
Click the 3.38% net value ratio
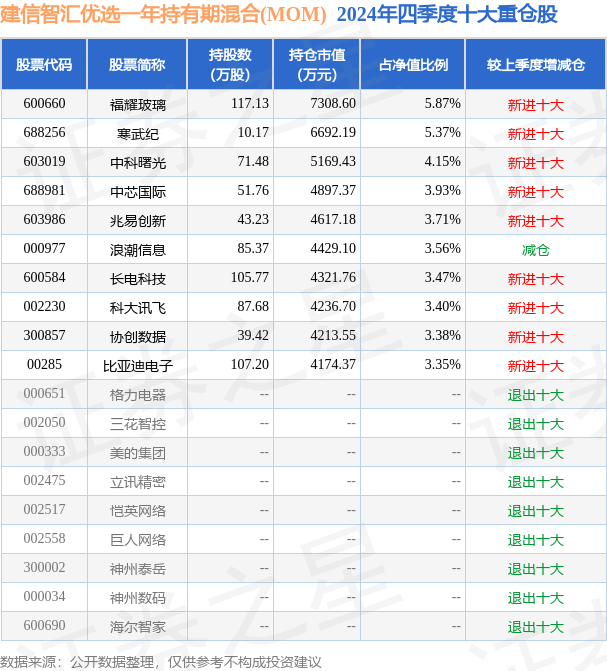coord(442,336)
